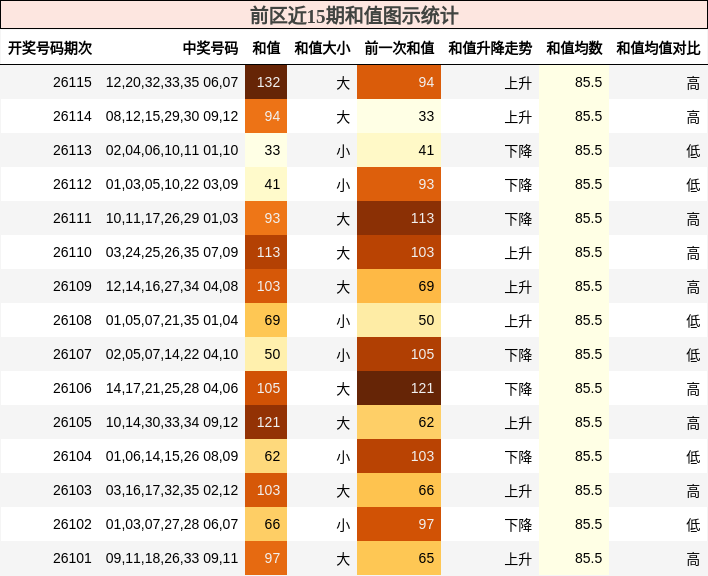The height and width of the screenshot is (576, 708).
Task: Click the 中奖号码 column header
Action: tap(210, 48)
